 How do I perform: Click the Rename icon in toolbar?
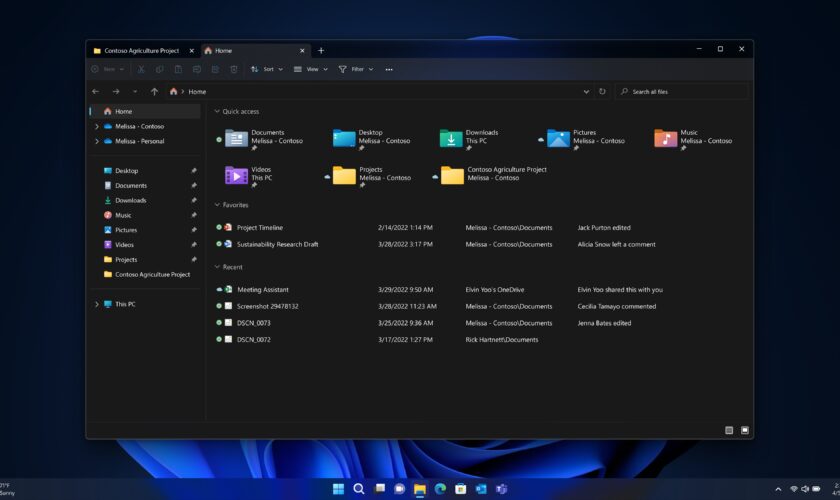tap(197, 69)
